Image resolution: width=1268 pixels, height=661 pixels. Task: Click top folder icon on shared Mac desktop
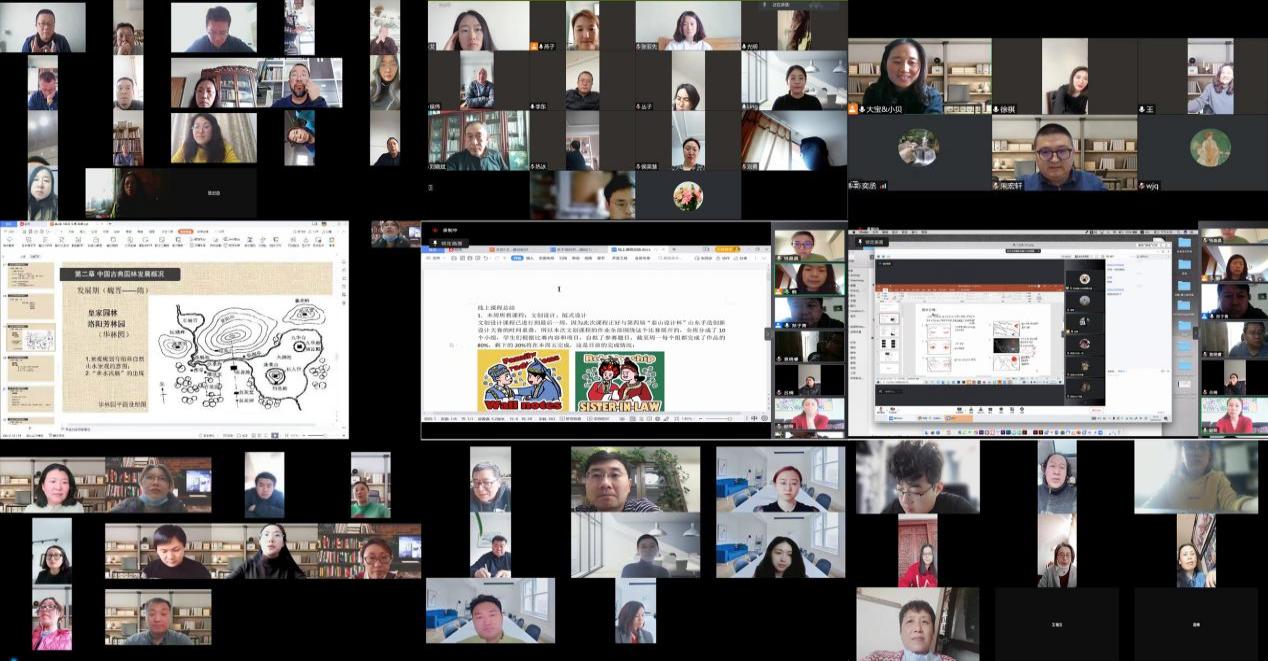pos(1185,242)
